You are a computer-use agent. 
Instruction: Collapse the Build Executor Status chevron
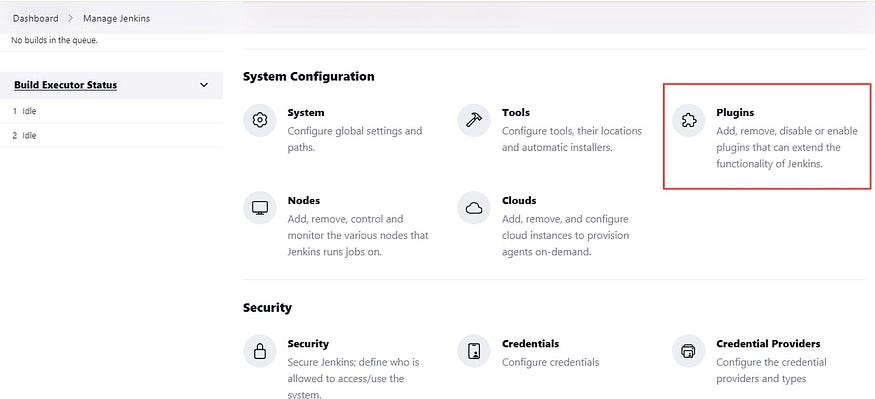(204, 85)
